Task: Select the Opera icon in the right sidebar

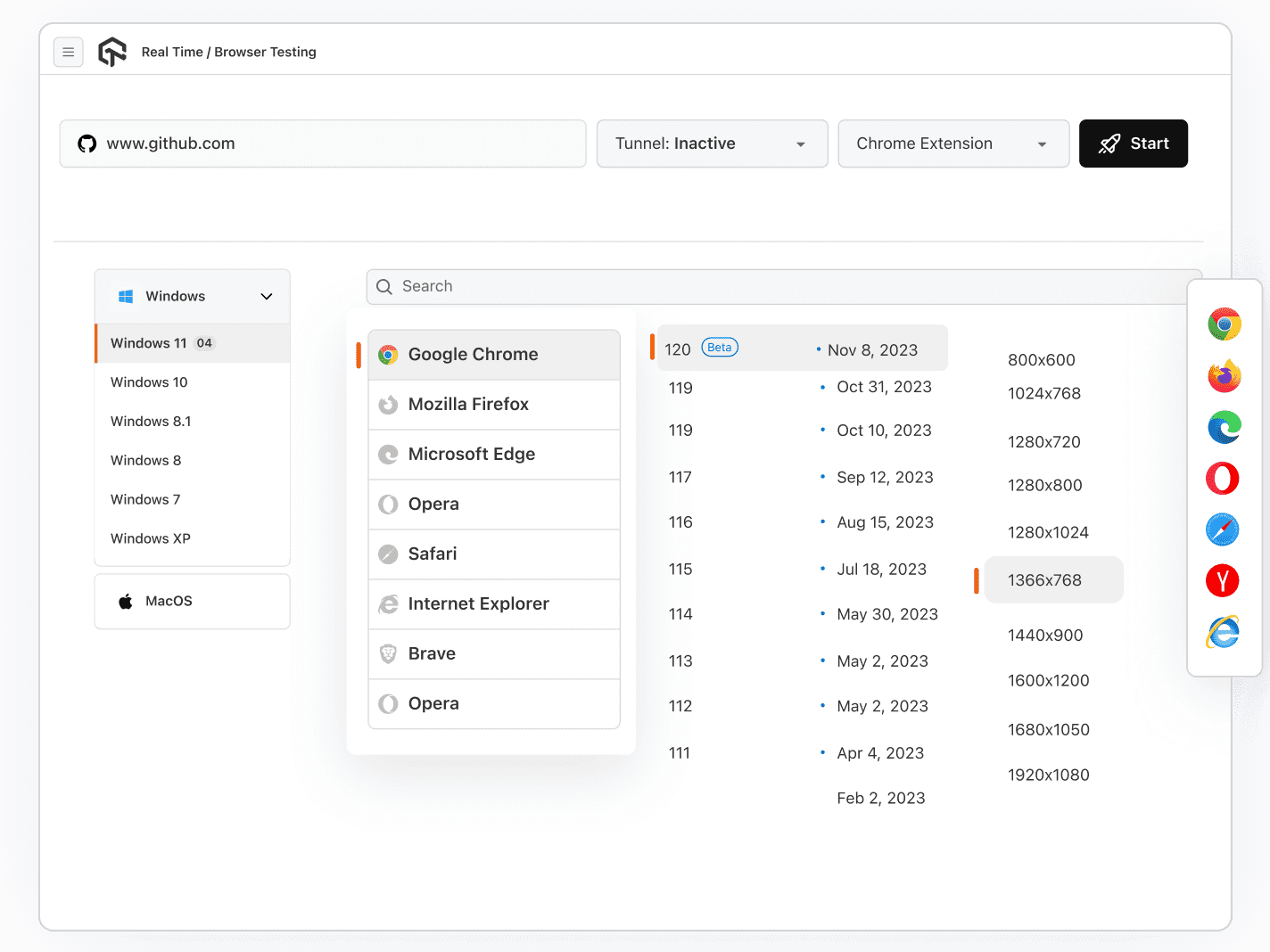Action: tap(1222, 478)
